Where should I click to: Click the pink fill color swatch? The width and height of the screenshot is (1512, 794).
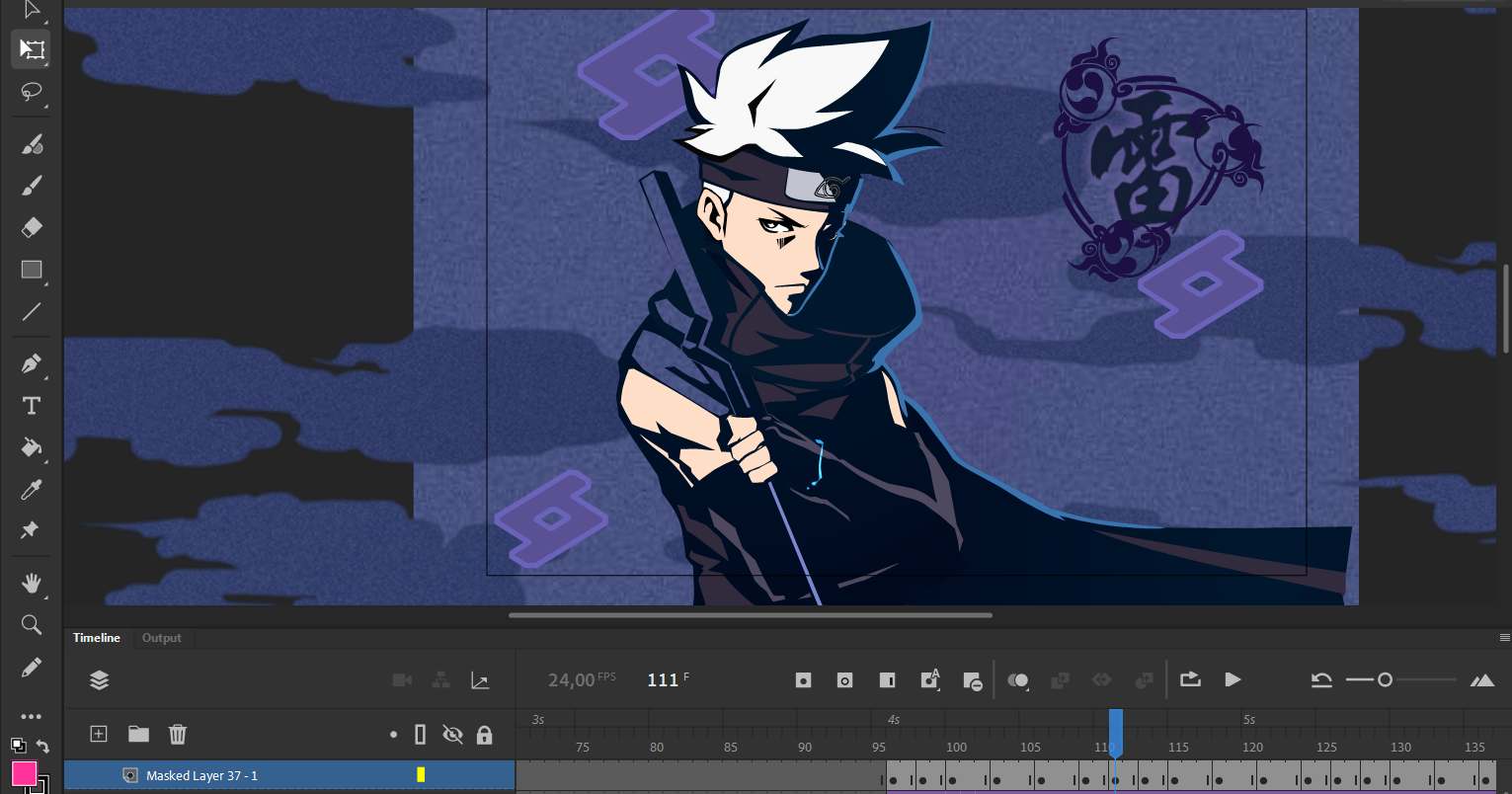pos(25,773)
